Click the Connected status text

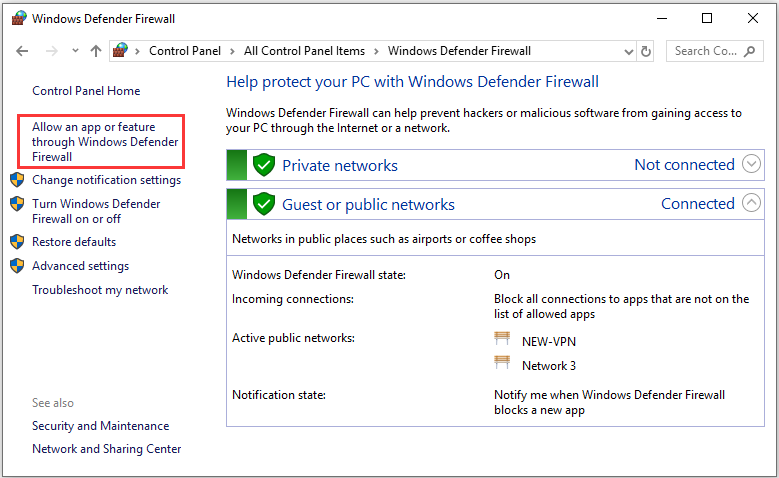point(698,203)
